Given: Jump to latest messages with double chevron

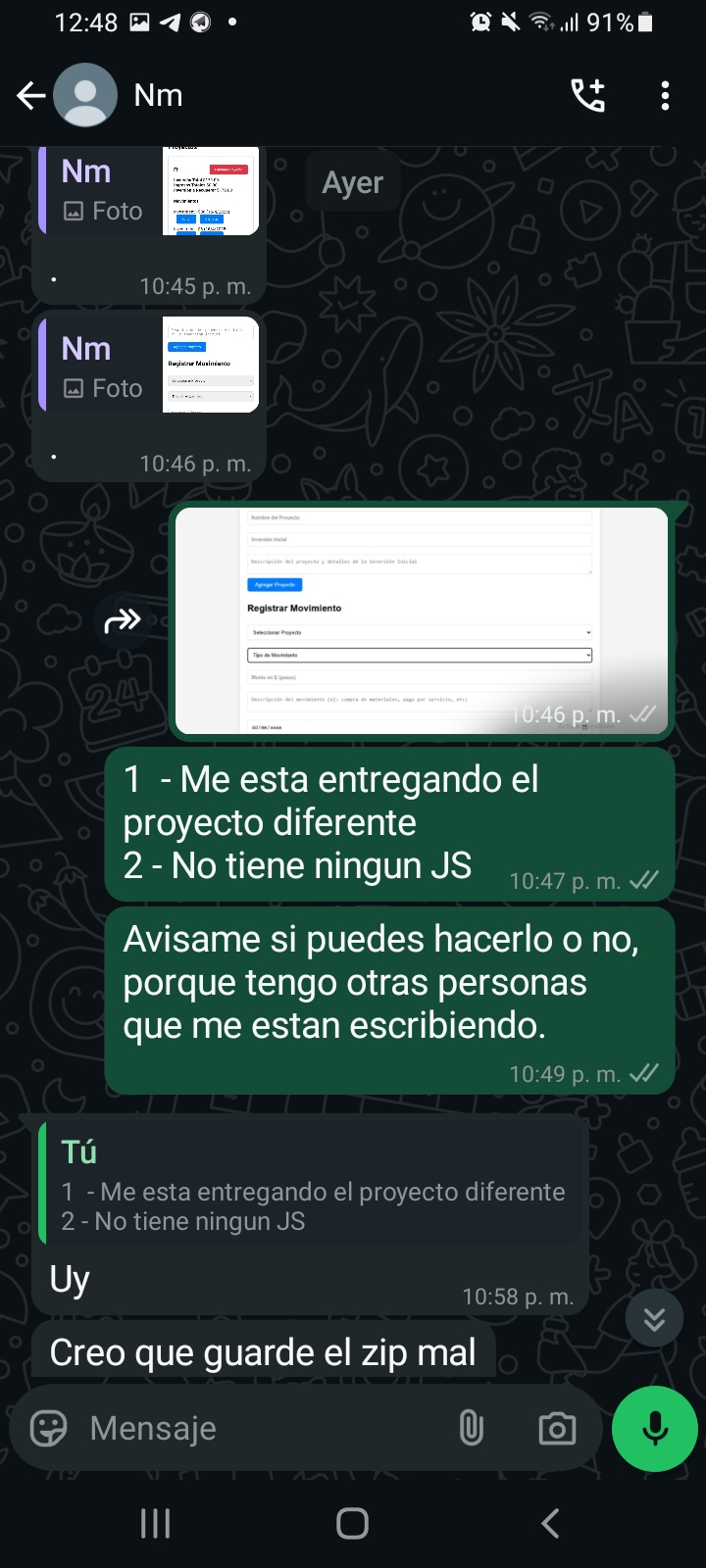Looking at the screenshot, I should pyautogui.click(x=654, y=1319).
